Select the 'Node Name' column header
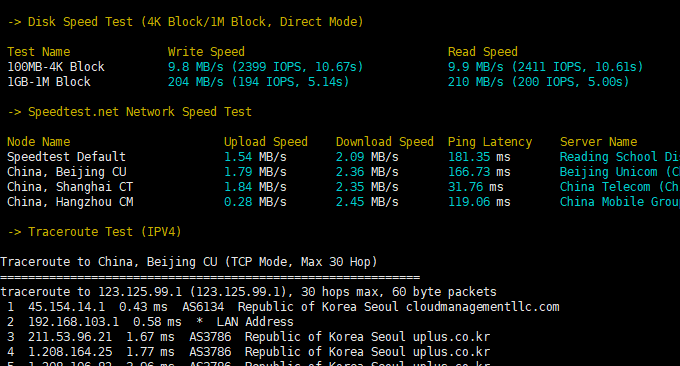Viewport: 680px width, 366px height. pyautogui.click(x=39, y=142)
